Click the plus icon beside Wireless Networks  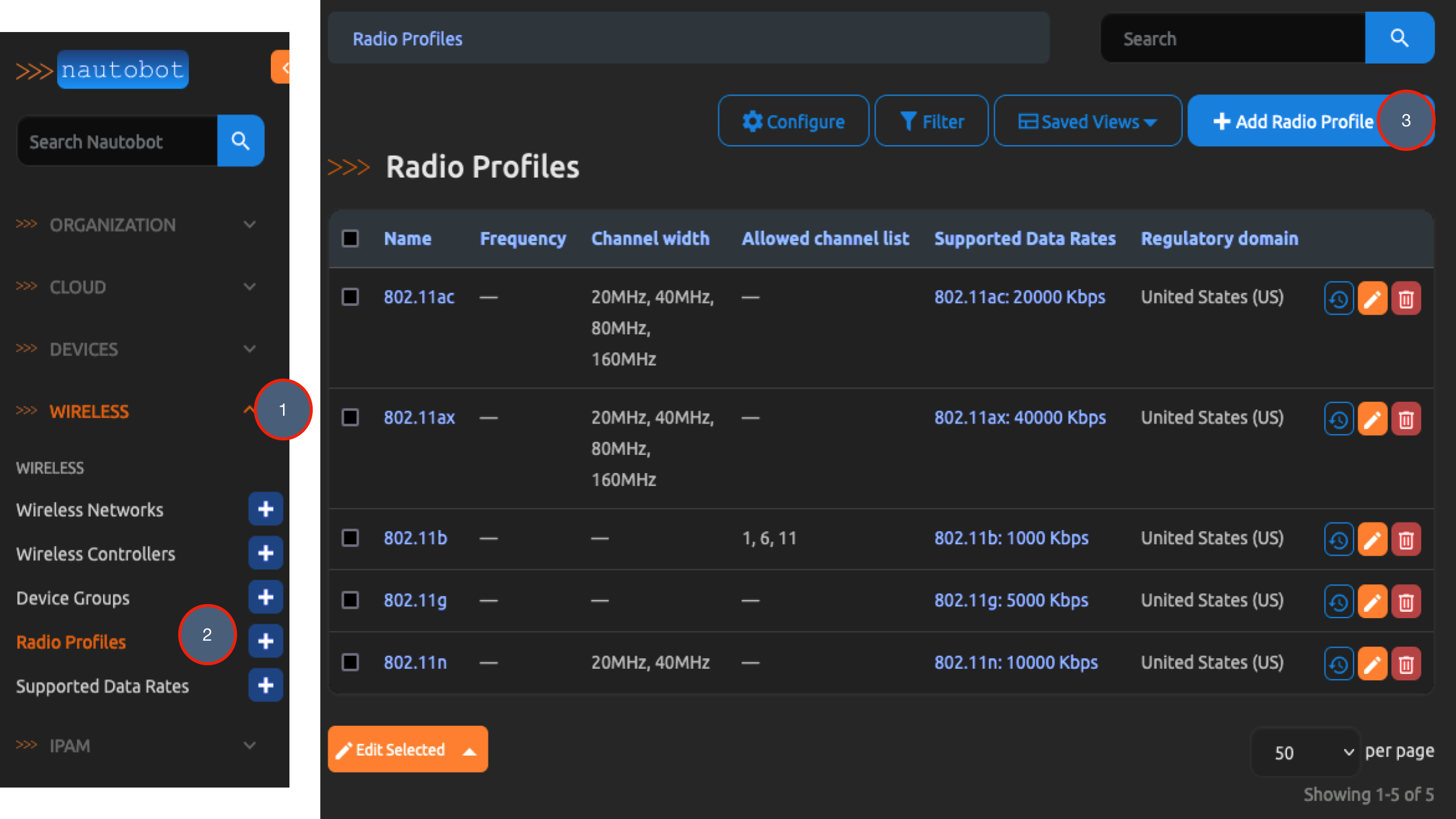266,509
